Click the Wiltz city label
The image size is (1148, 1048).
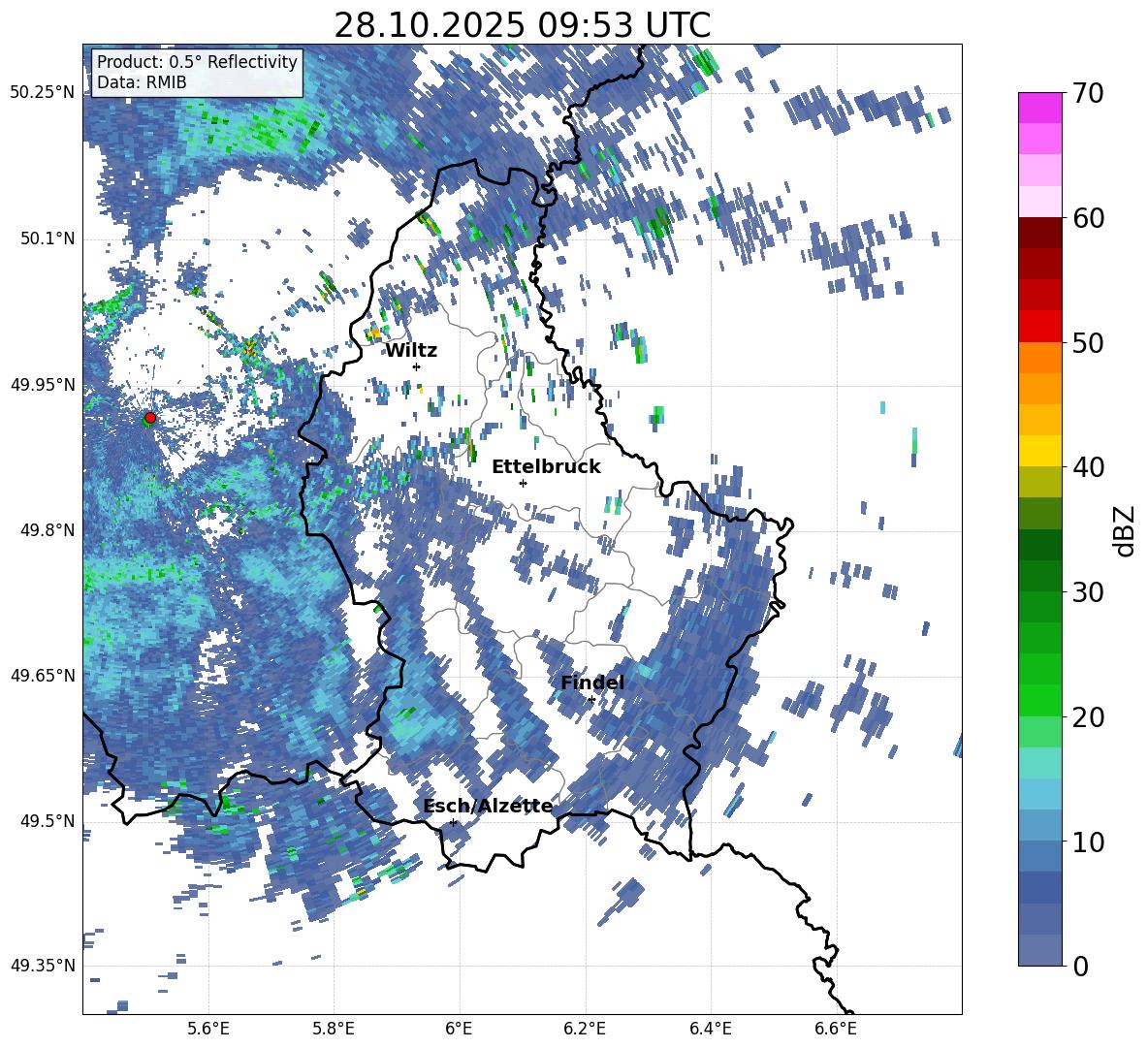tap(411, 351)
